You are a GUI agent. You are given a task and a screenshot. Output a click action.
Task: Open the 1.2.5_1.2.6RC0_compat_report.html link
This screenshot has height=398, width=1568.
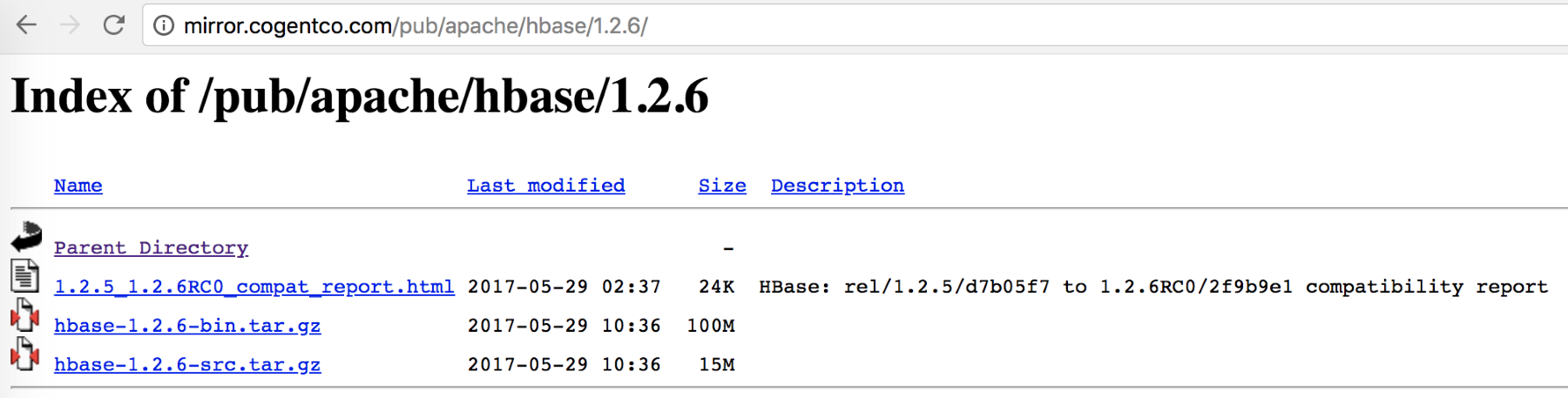(x=254, y=287)
